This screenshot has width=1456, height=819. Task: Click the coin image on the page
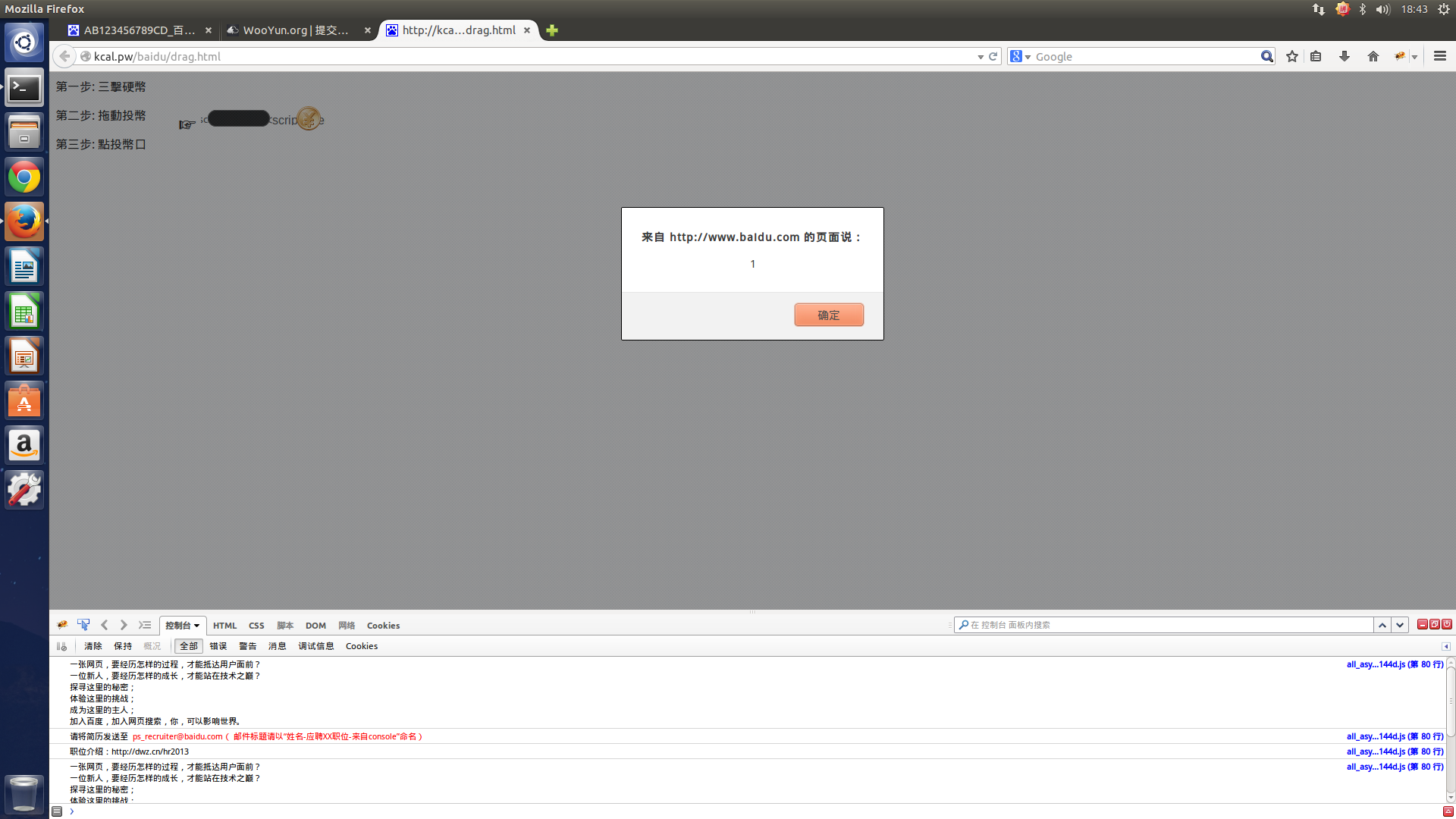tap(309, 118)
